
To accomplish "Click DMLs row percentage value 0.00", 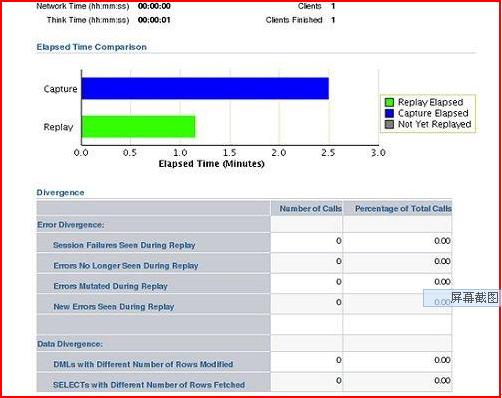I will click(x=442, y=360).
